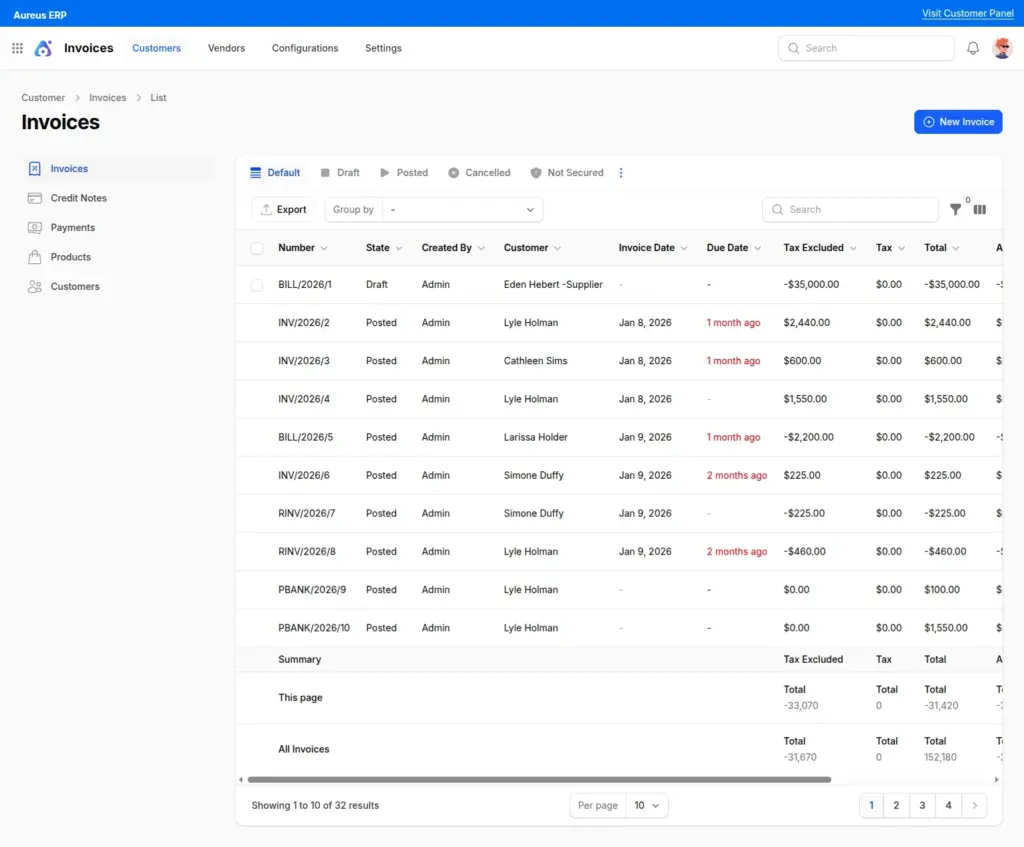Go to Payments in the sidebar

pyautogui.click(x=72, y=228)
